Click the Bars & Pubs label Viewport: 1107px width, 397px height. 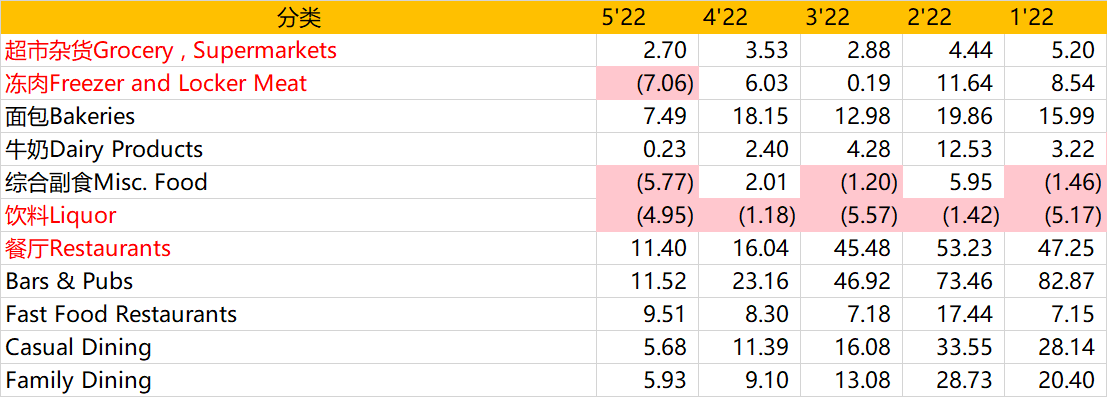tap(69, 281)
